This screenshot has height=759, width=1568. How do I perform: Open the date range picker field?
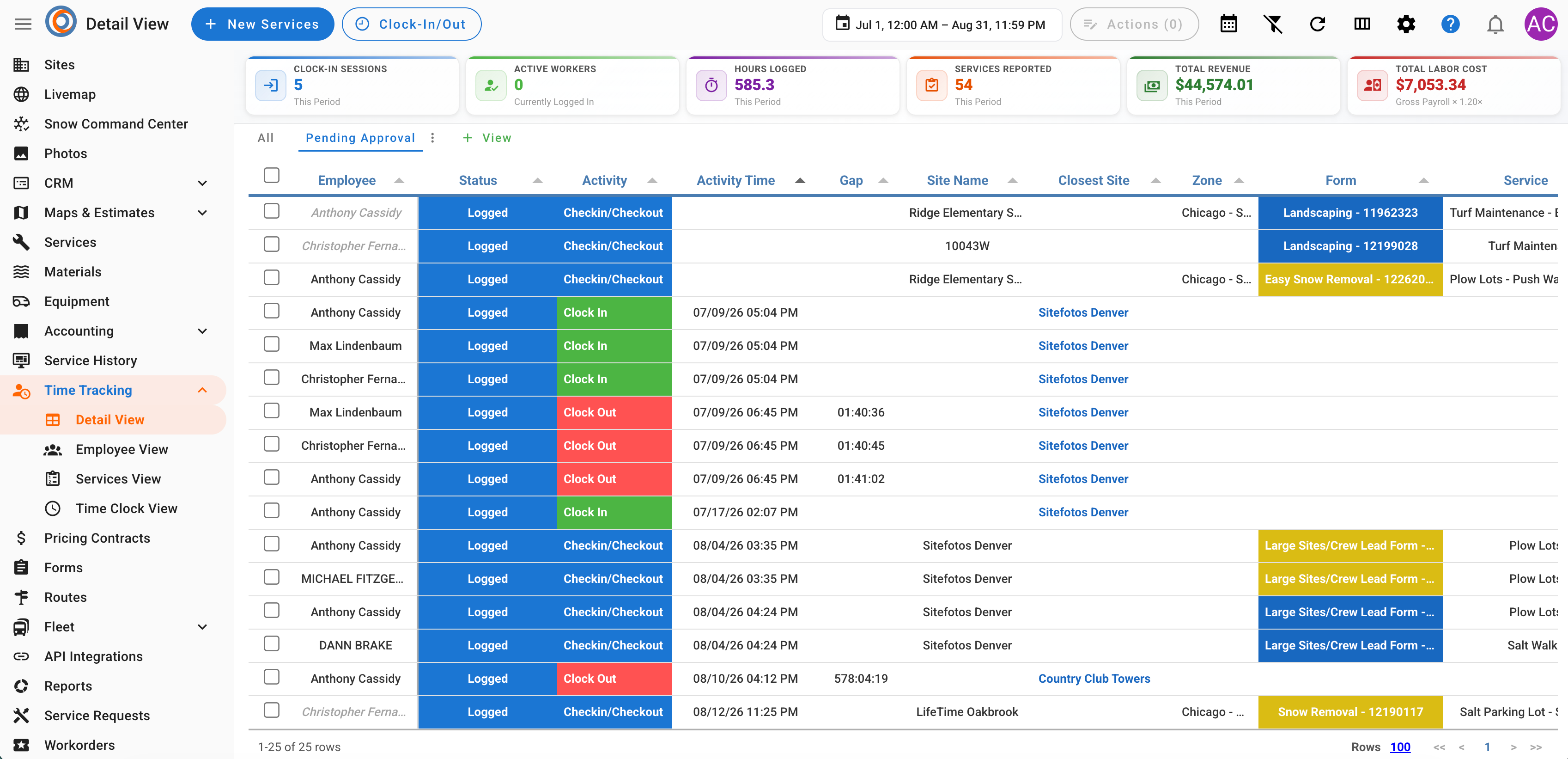(x=942, y=24)
